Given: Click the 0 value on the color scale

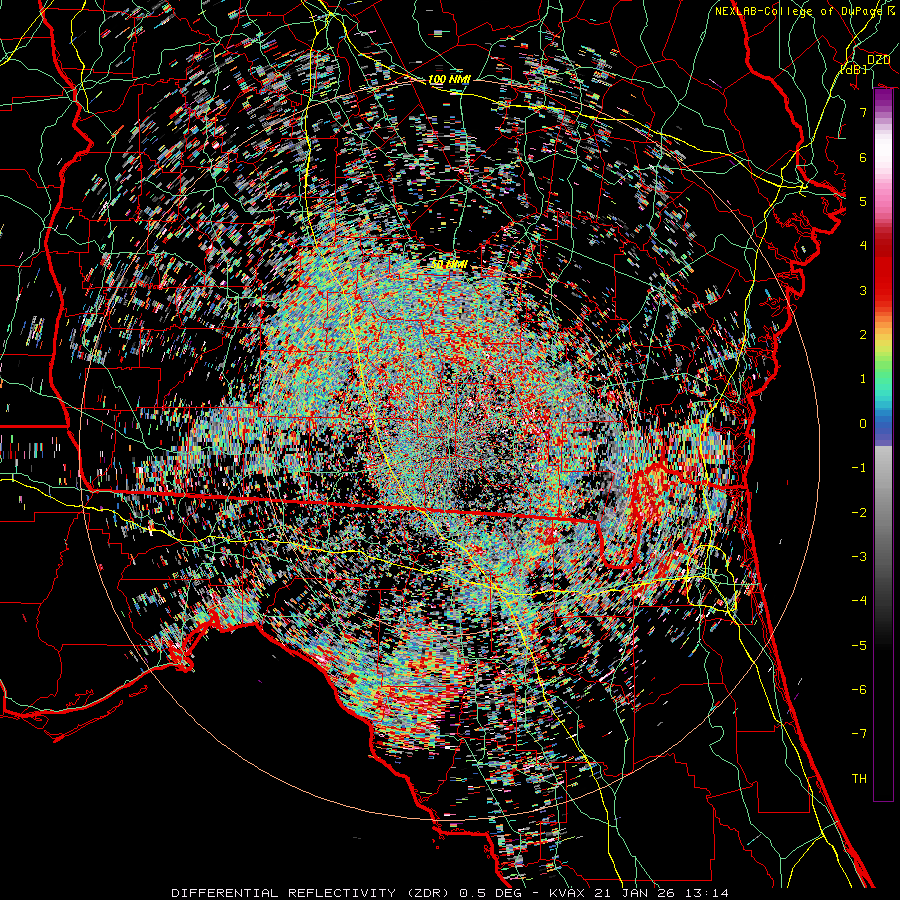Looking at the screenshot, I should point(863,424).
